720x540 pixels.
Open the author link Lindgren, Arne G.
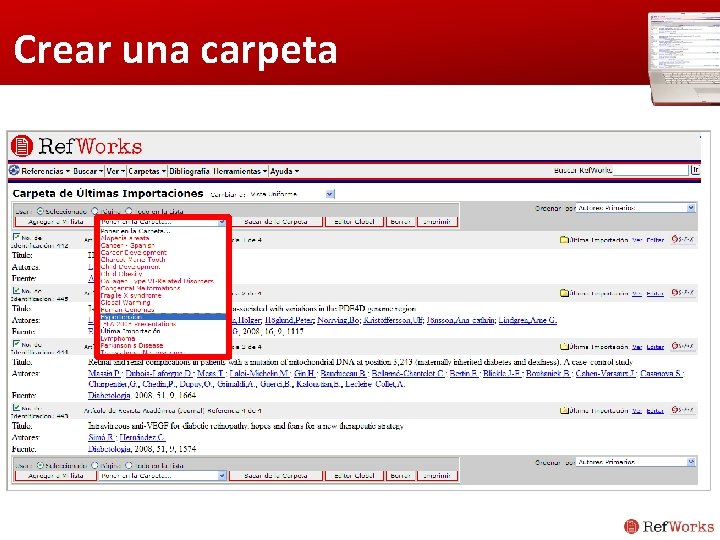click(x=528, y=320)
